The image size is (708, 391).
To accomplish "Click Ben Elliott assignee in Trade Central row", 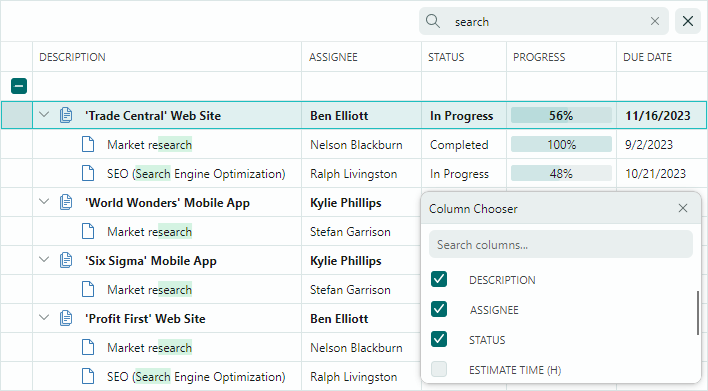I will coord(339,116).
